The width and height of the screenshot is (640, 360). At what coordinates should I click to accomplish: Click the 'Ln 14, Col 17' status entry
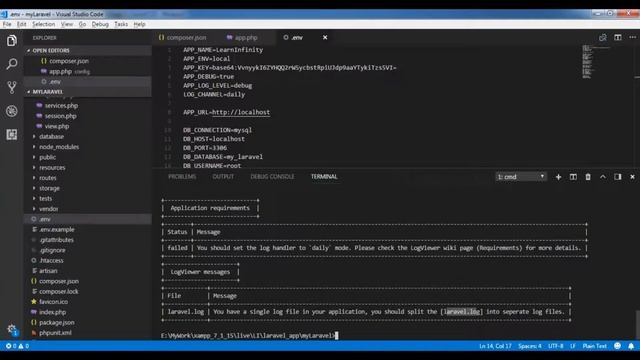point(495,346)
